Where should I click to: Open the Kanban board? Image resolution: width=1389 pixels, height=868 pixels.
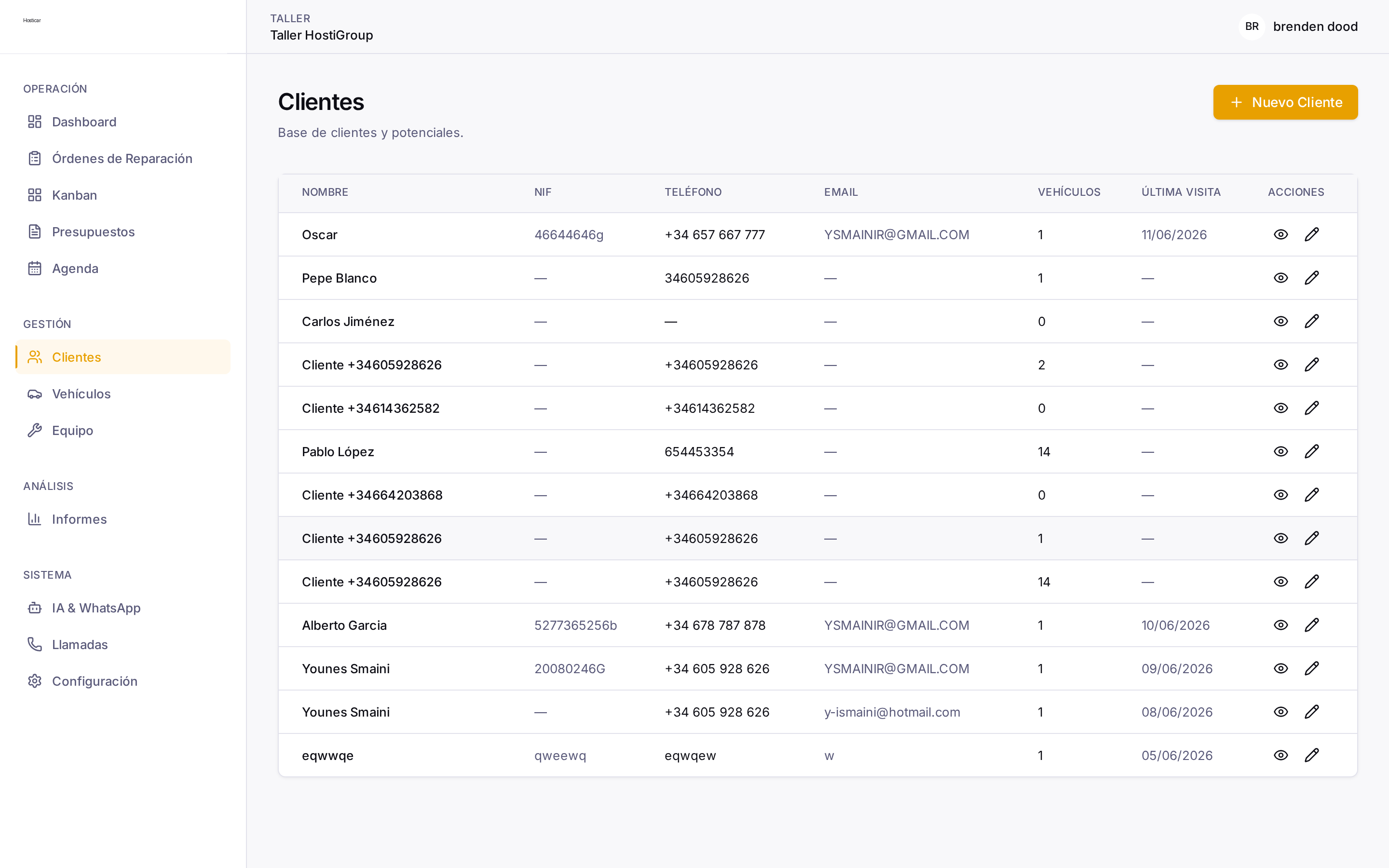123,195
